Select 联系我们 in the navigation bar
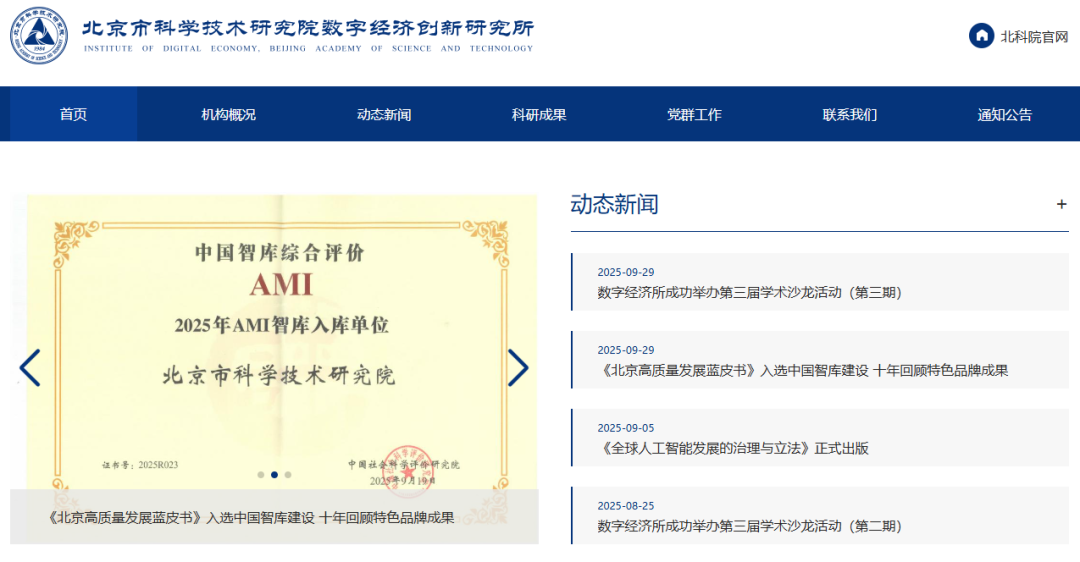Image resolution: width=1080 pixels, height=562 pixels. click(x=849, y=114)
